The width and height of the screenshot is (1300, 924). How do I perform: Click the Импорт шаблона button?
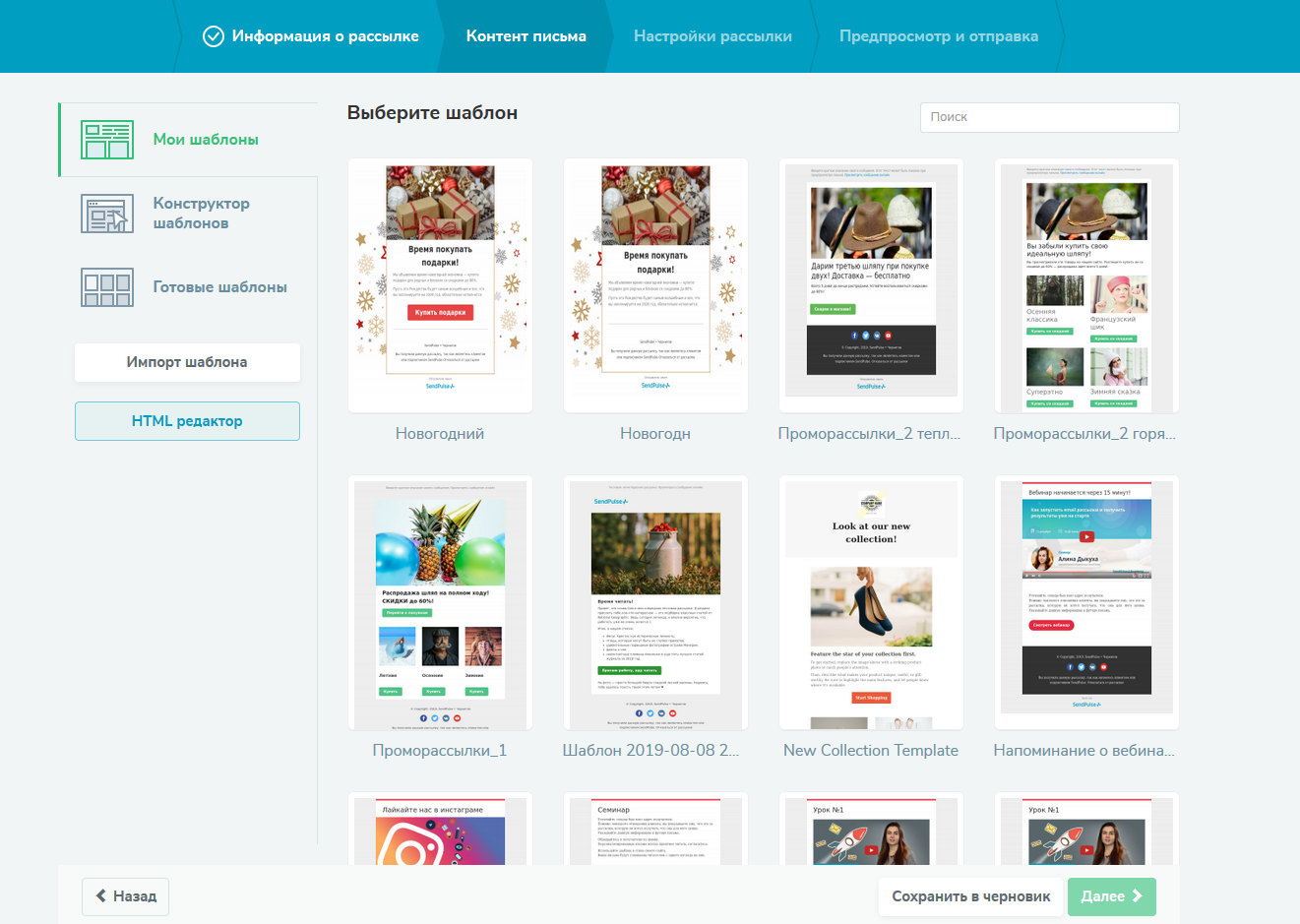pyautogui.click(x=187, y=362)
